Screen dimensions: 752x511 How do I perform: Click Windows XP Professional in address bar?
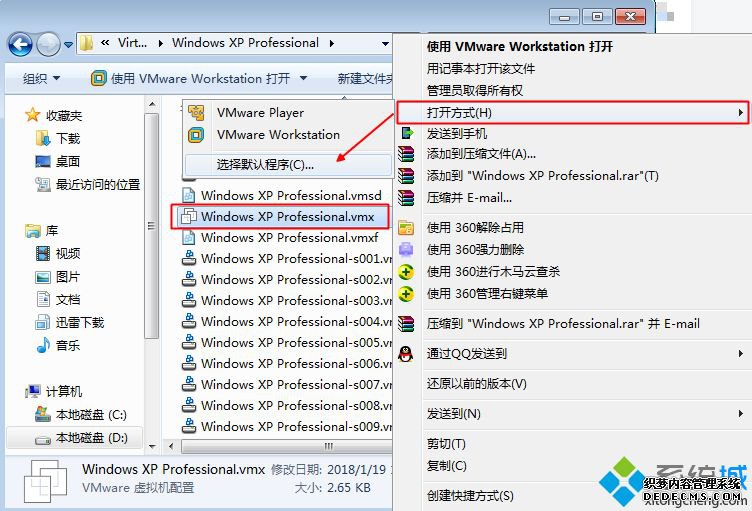[245, 43]
